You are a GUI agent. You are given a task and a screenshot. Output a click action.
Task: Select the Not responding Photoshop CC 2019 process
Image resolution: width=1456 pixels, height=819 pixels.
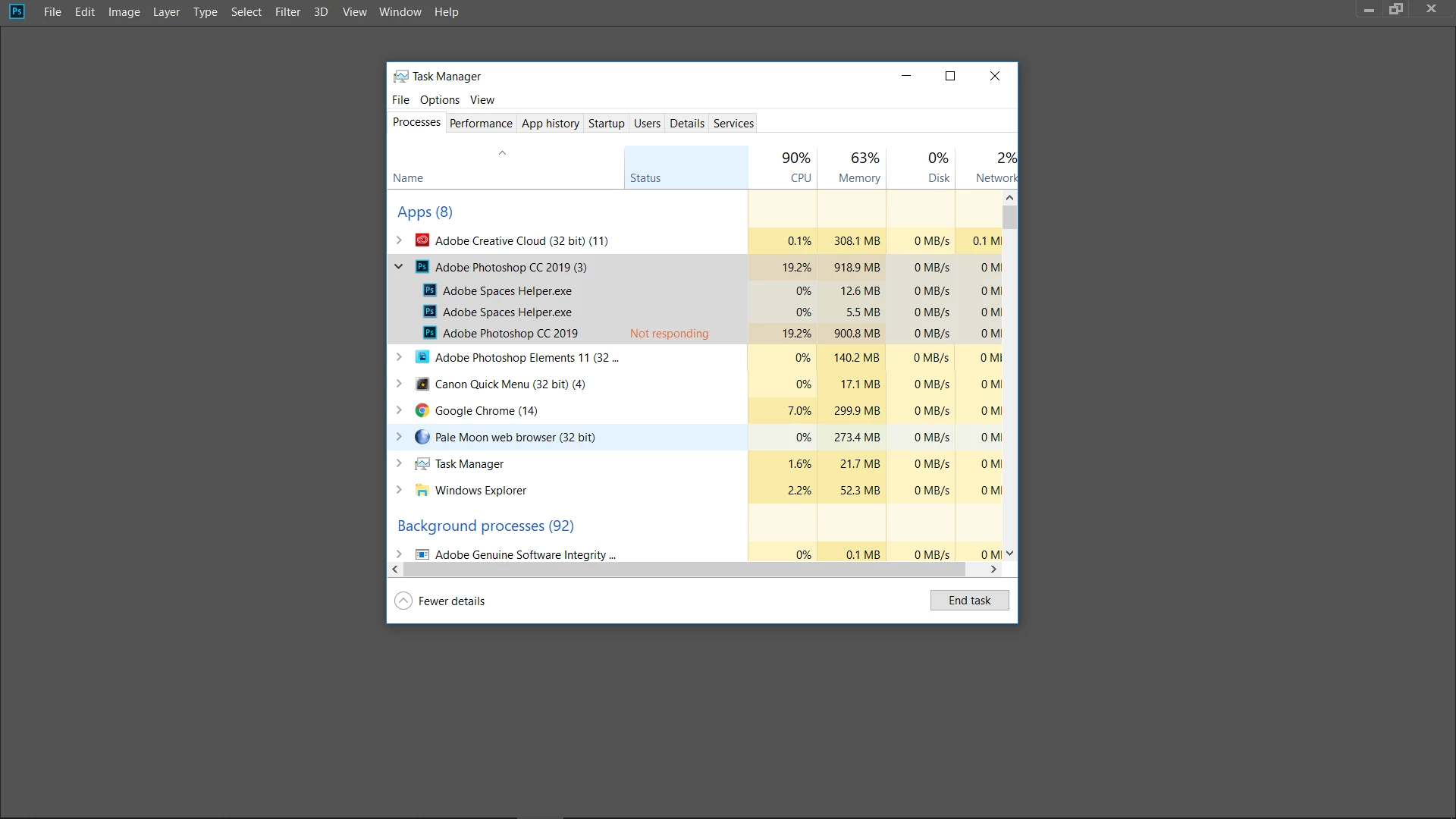coord(510,333)
